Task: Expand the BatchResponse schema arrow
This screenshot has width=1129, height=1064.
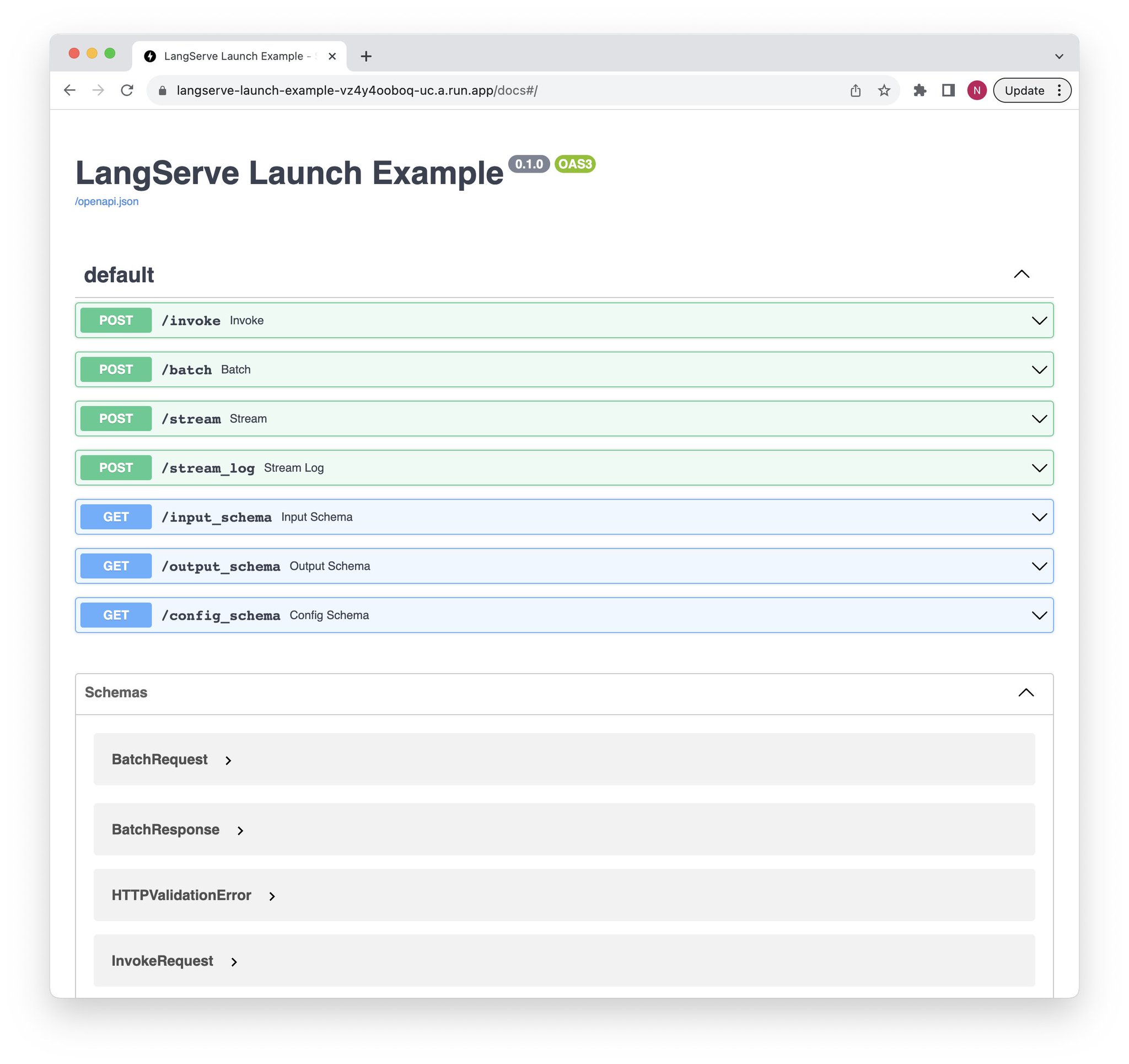Action: tap(240, 831)
